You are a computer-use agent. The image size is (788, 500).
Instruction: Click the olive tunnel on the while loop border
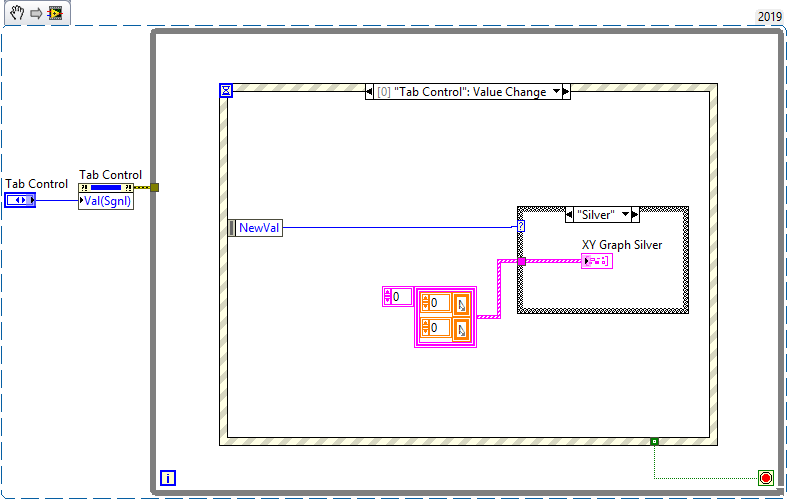[155, 187]
